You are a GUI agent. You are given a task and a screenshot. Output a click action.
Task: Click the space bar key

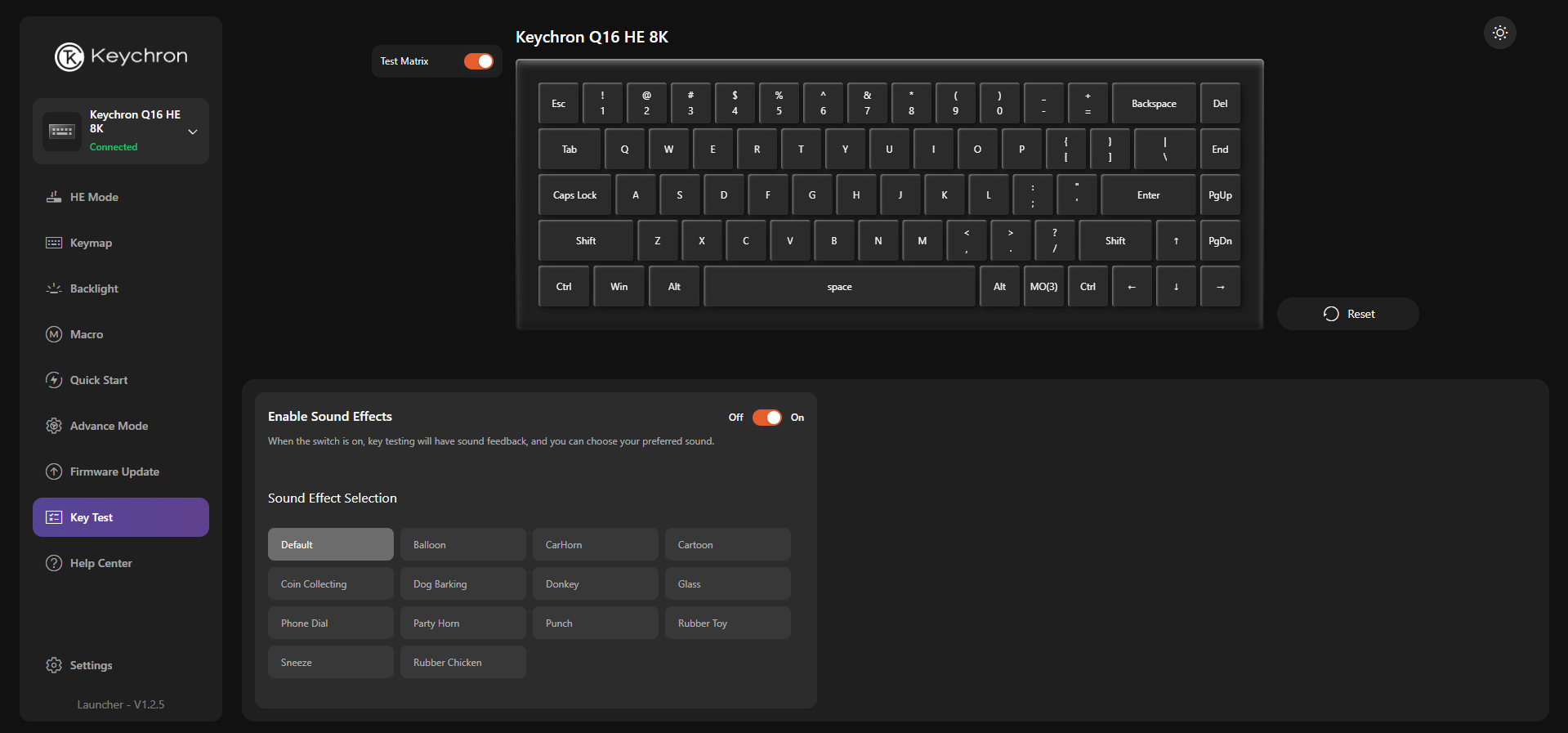[839, 287]
